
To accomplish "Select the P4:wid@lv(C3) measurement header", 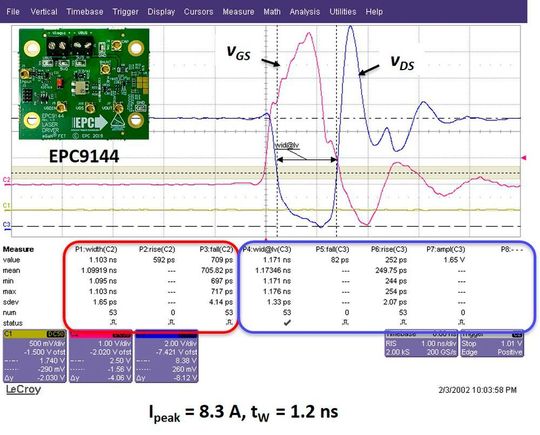I will 267,249.
